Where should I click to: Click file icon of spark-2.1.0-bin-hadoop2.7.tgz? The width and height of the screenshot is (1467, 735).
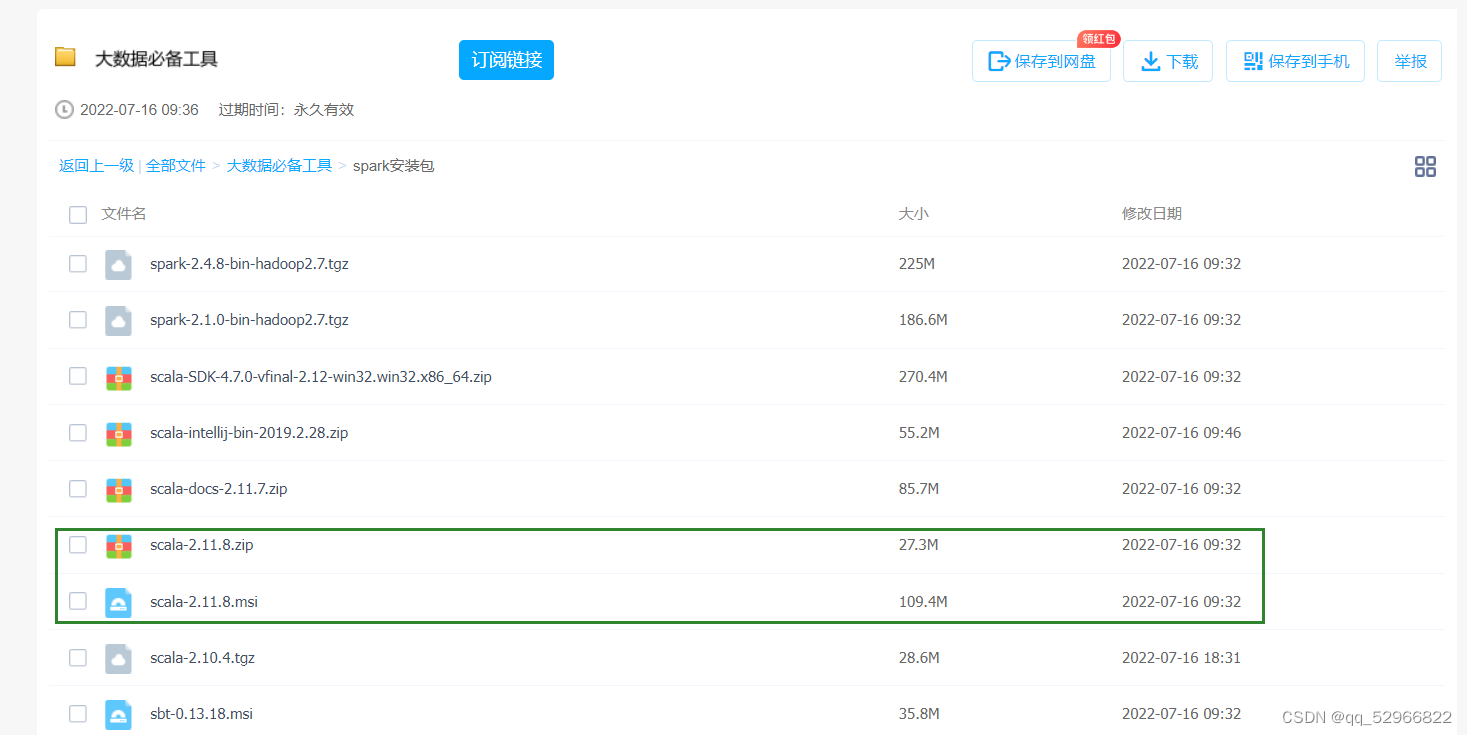(x=118, y=320)
